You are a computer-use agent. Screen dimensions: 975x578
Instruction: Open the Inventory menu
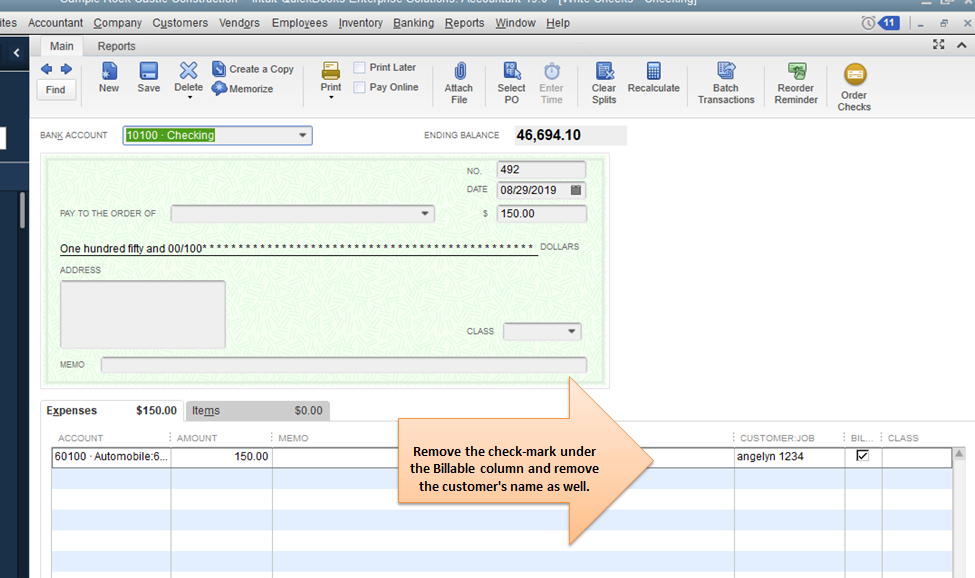pos(361,23)
